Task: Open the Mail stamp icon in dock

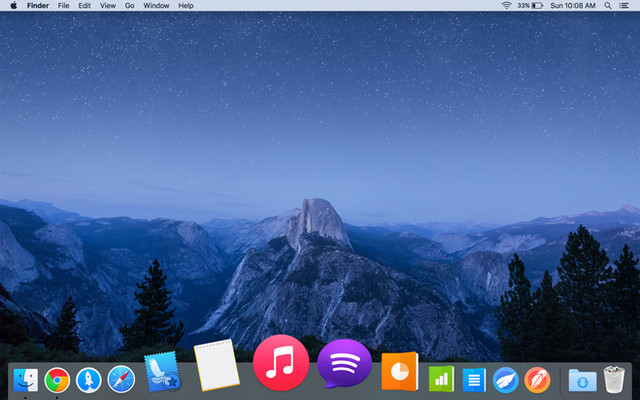Action: click(161, 372)
